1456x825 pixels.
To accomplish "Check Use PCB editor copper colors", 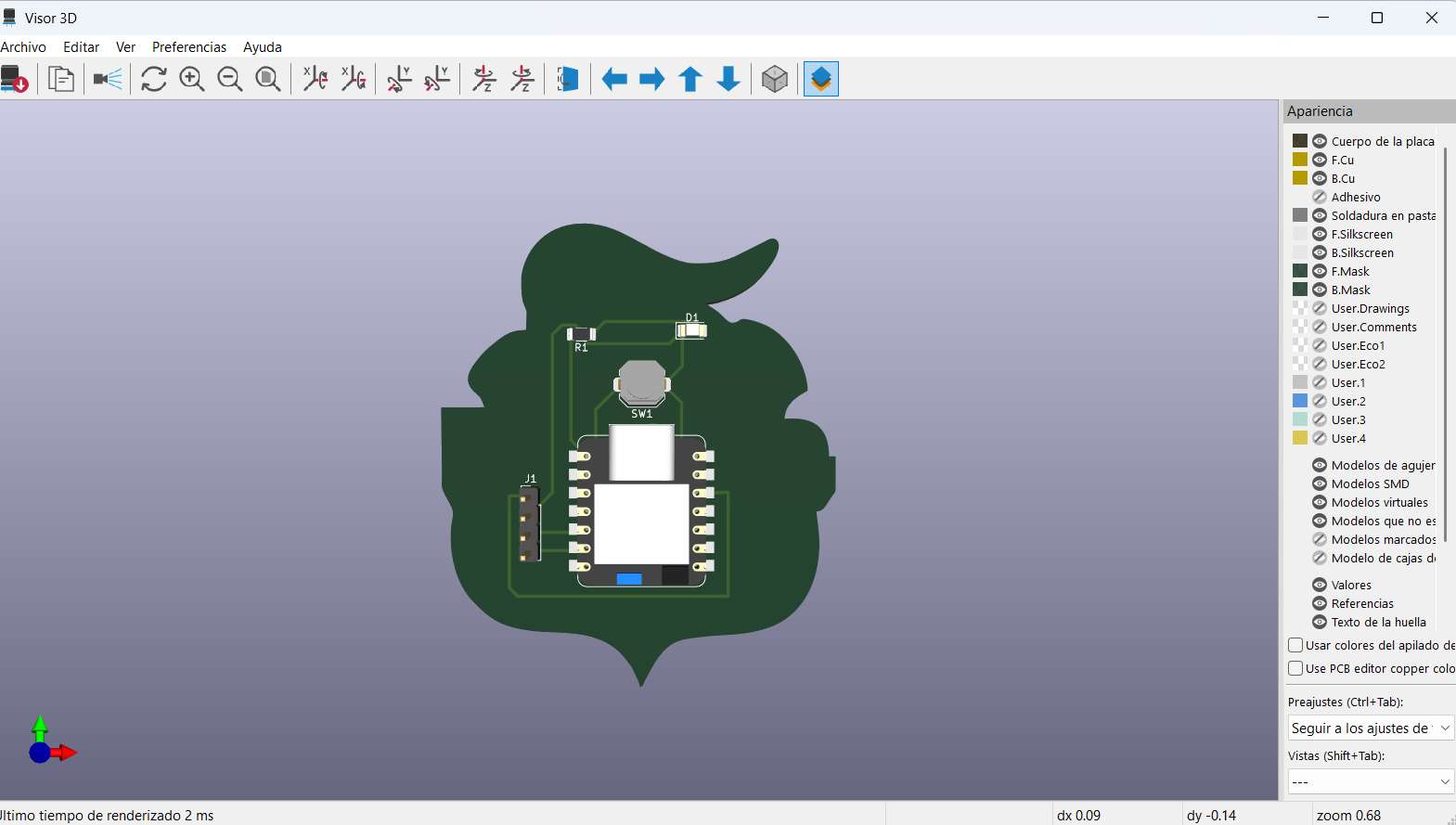I will coord(1295,668).
